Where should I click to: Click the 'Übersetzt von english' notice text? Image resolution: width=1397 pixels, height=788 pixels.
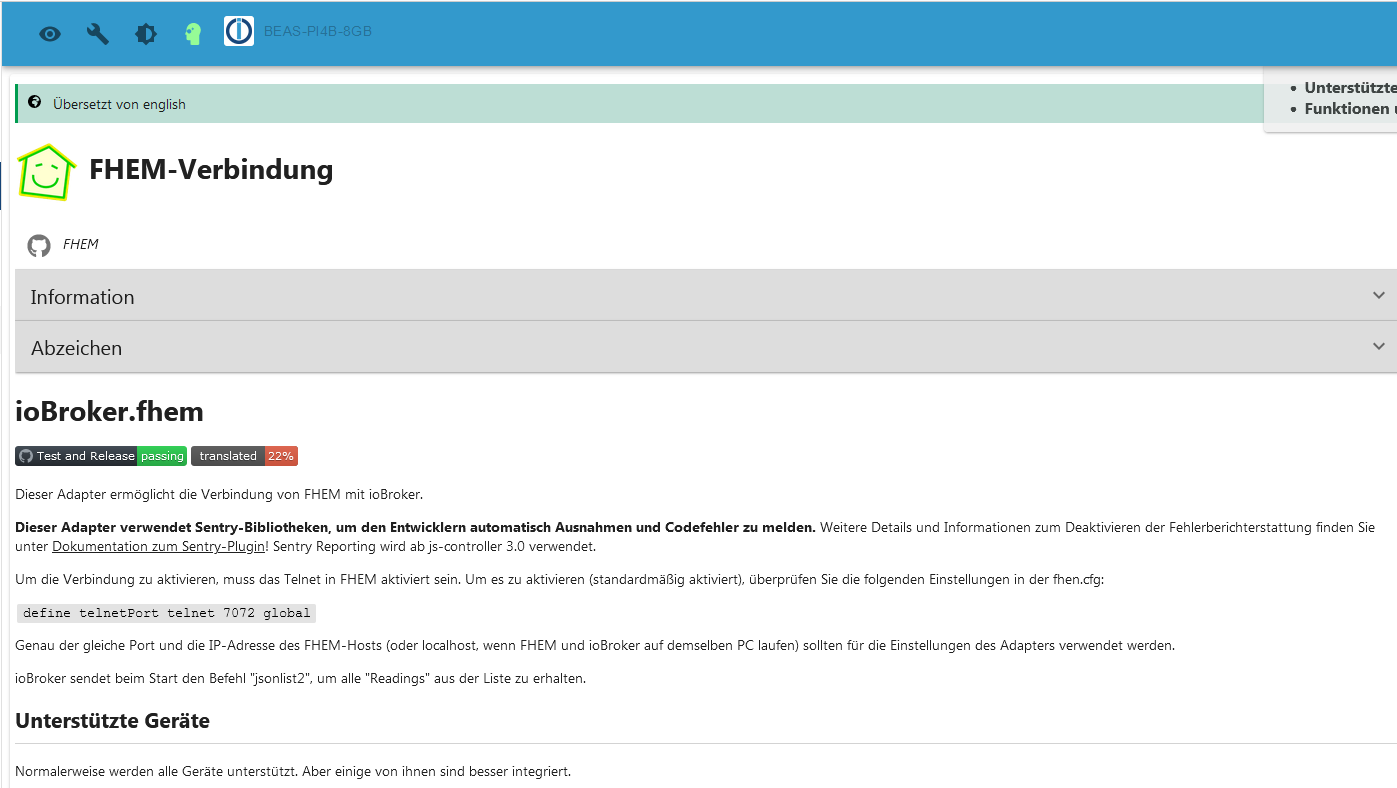coord(119,104)
